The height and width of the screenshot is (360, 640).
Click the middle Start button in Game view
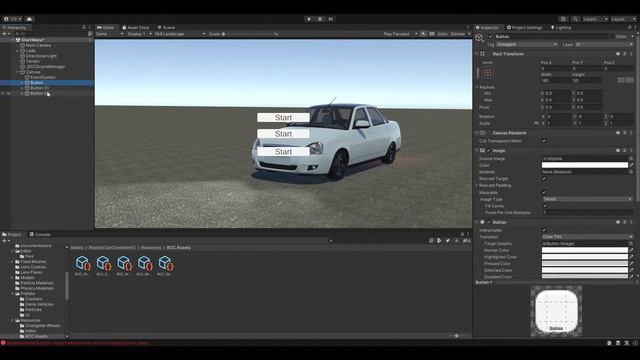[x=283, y=134]
